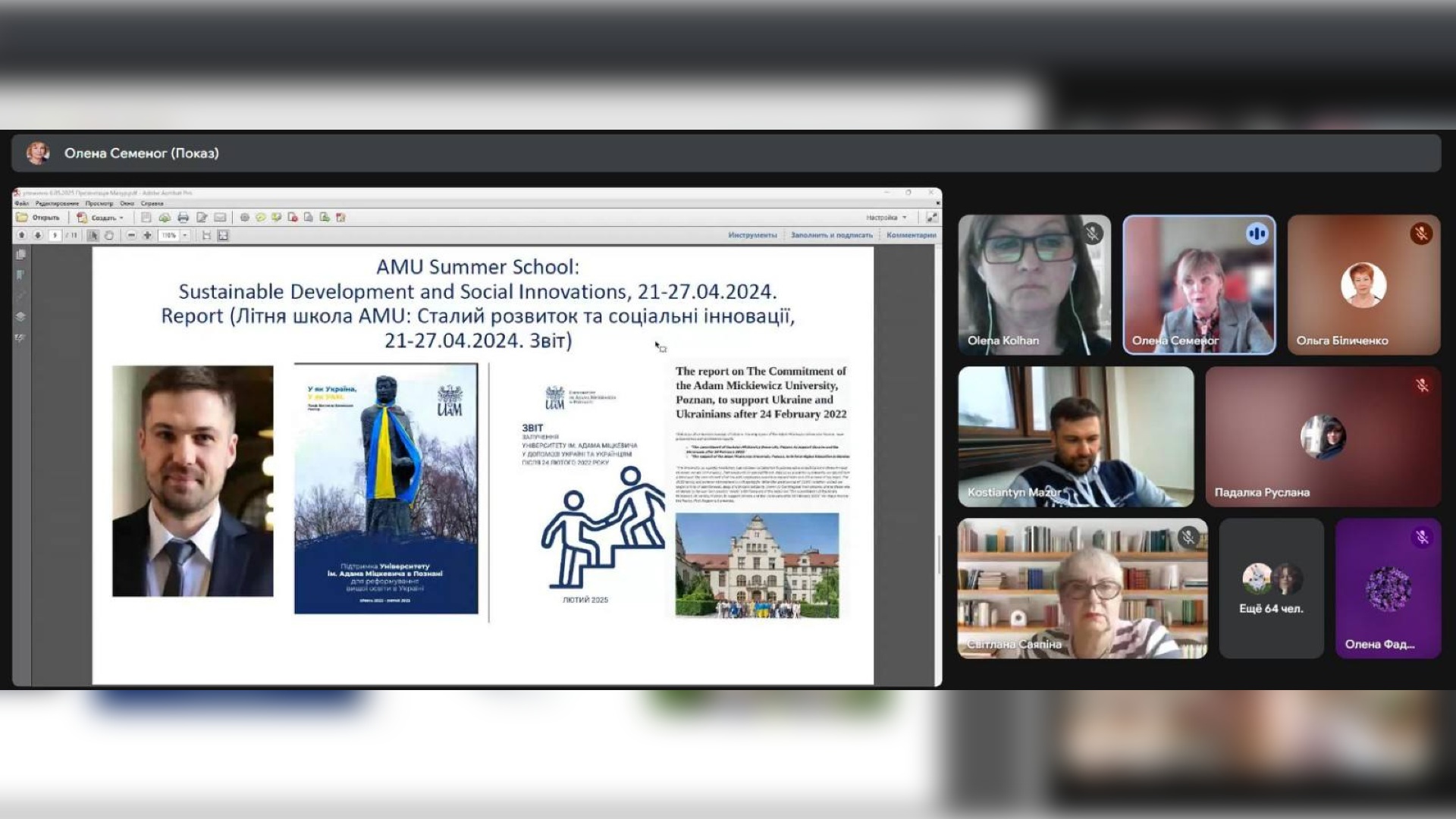
Task: Select the arrow Selection tool
Action: tap(93, 236)
